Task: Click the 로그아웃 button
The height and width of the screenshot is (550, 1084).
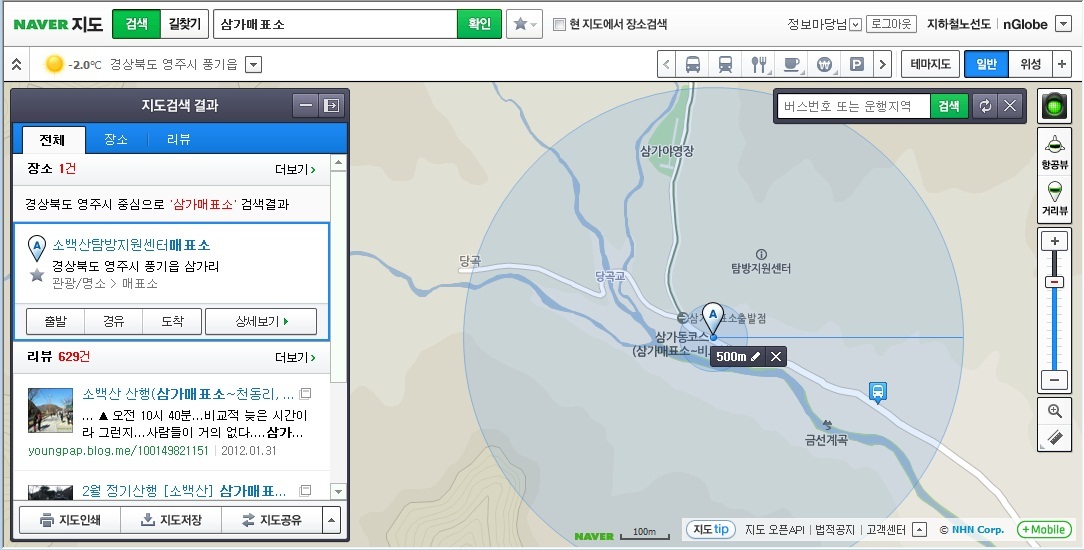Action: pos(891,24)
